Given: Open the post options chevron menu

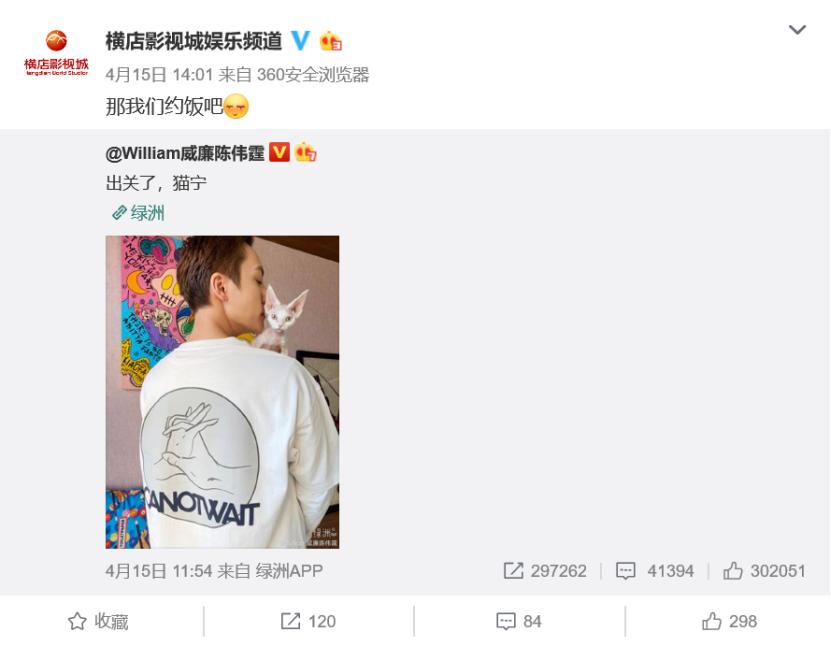Looking at the screenshot, I should (797, 30).
